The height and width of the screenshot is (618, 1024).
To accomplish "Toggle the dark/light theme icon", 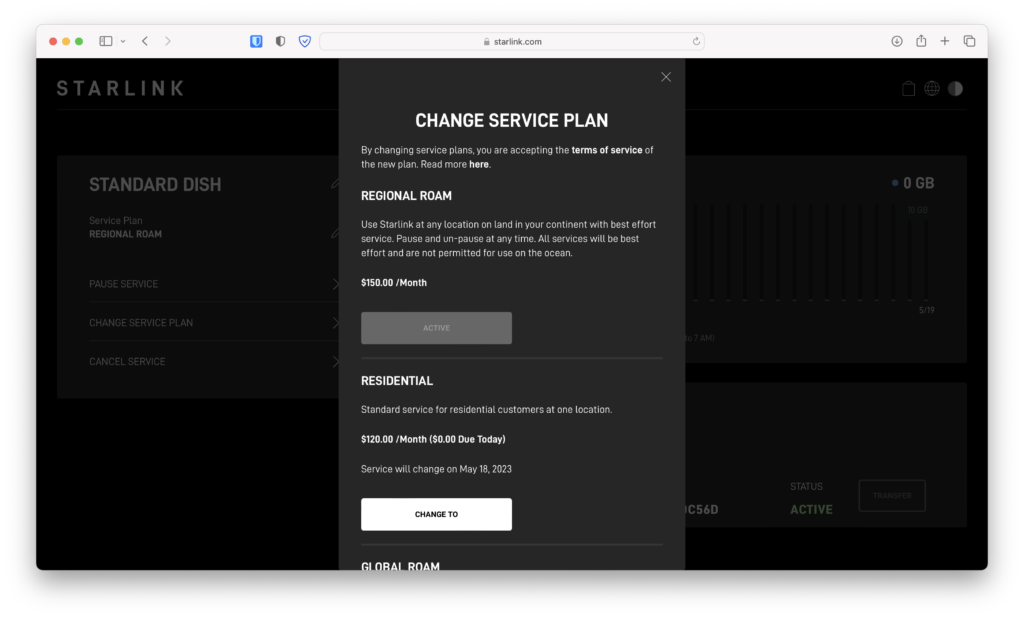I will 955,88.
